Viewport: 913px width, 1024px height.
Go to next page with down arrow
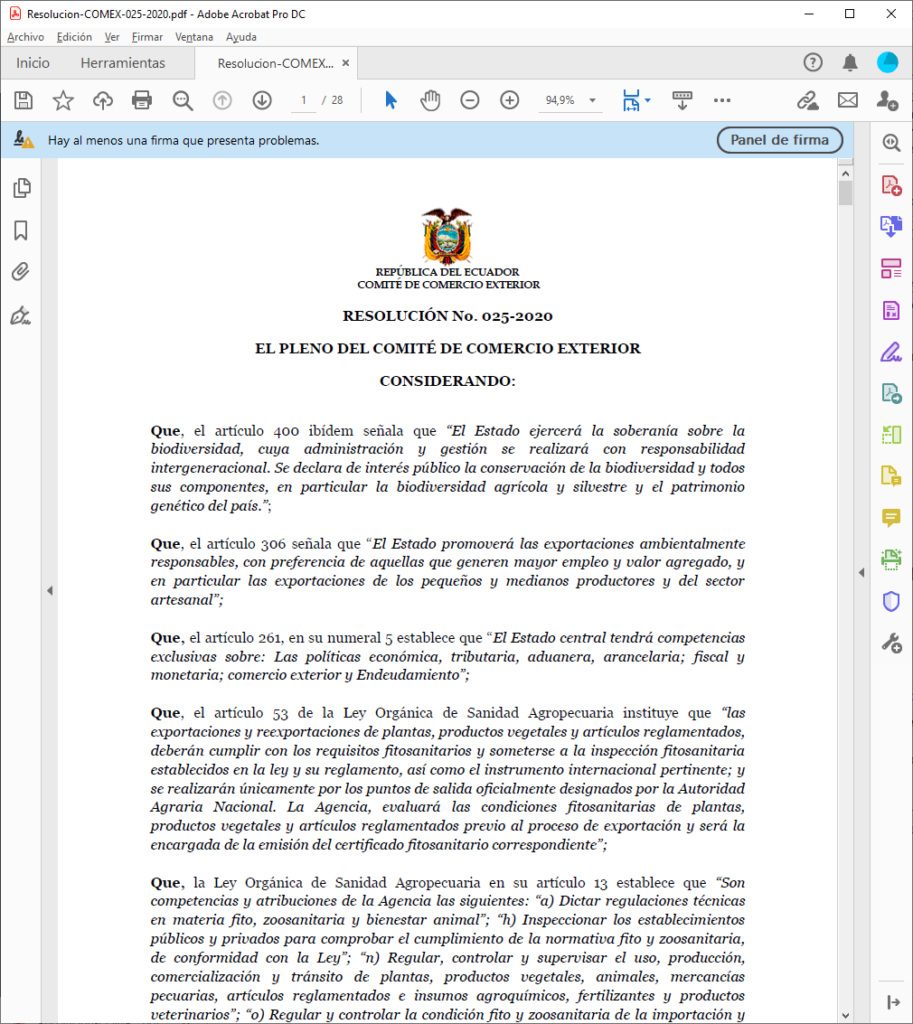coord(262,100)
